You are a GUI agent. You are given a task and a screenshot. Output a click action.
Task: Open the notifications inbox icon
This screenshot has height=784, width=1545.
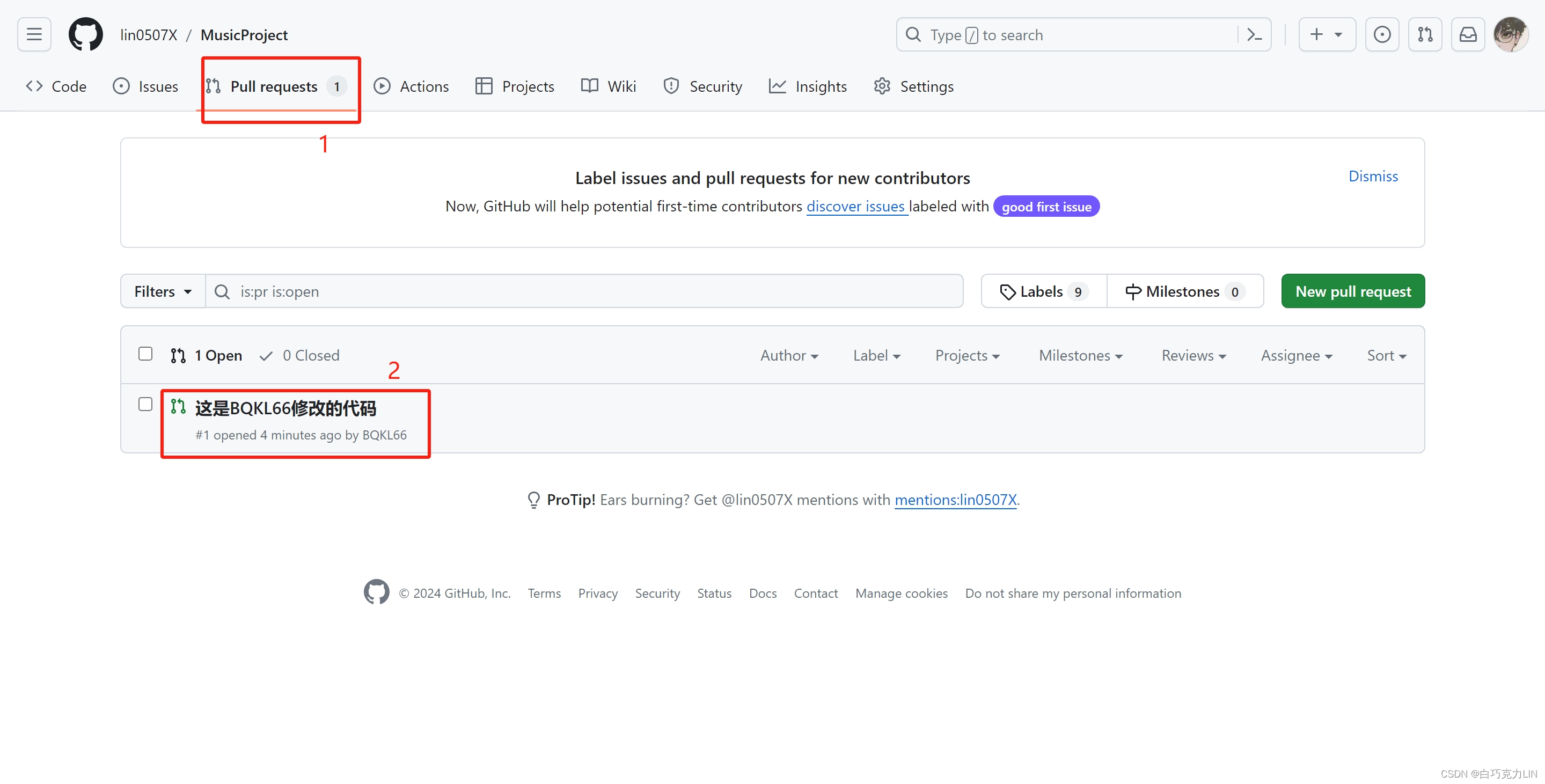(x=1468, y=35)
